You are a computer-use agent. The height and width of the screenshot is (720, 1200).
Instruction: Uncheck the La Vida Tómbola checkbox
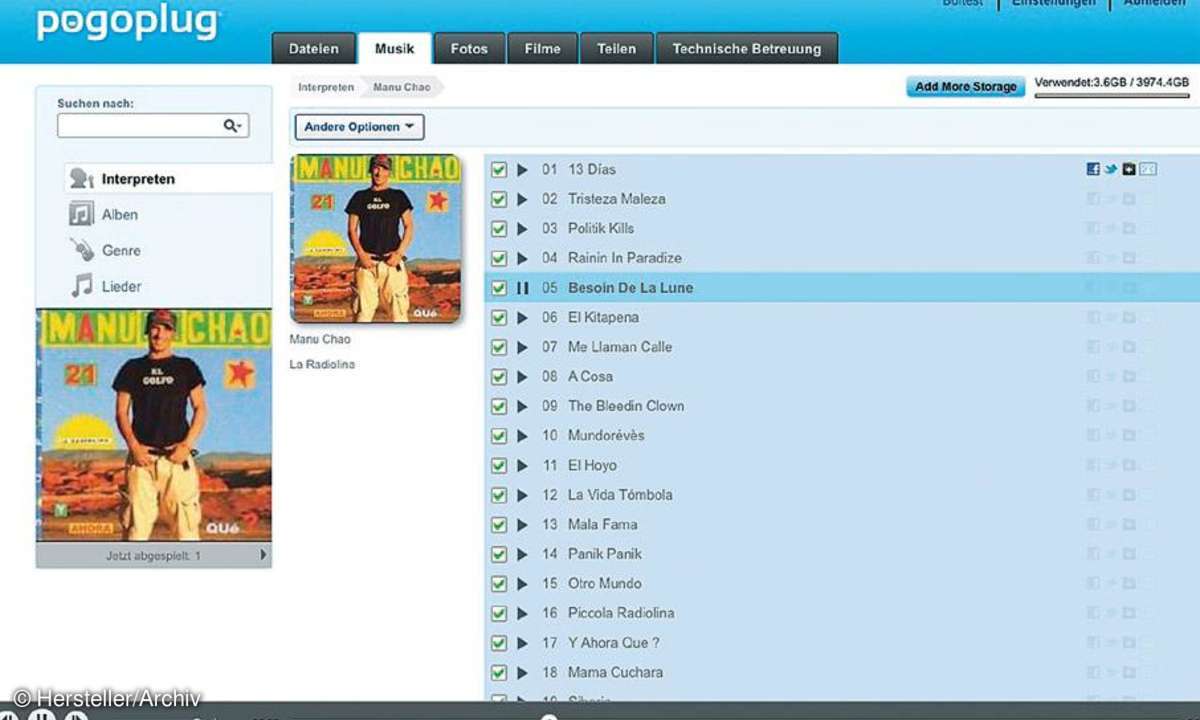click(x=499, y=495)
